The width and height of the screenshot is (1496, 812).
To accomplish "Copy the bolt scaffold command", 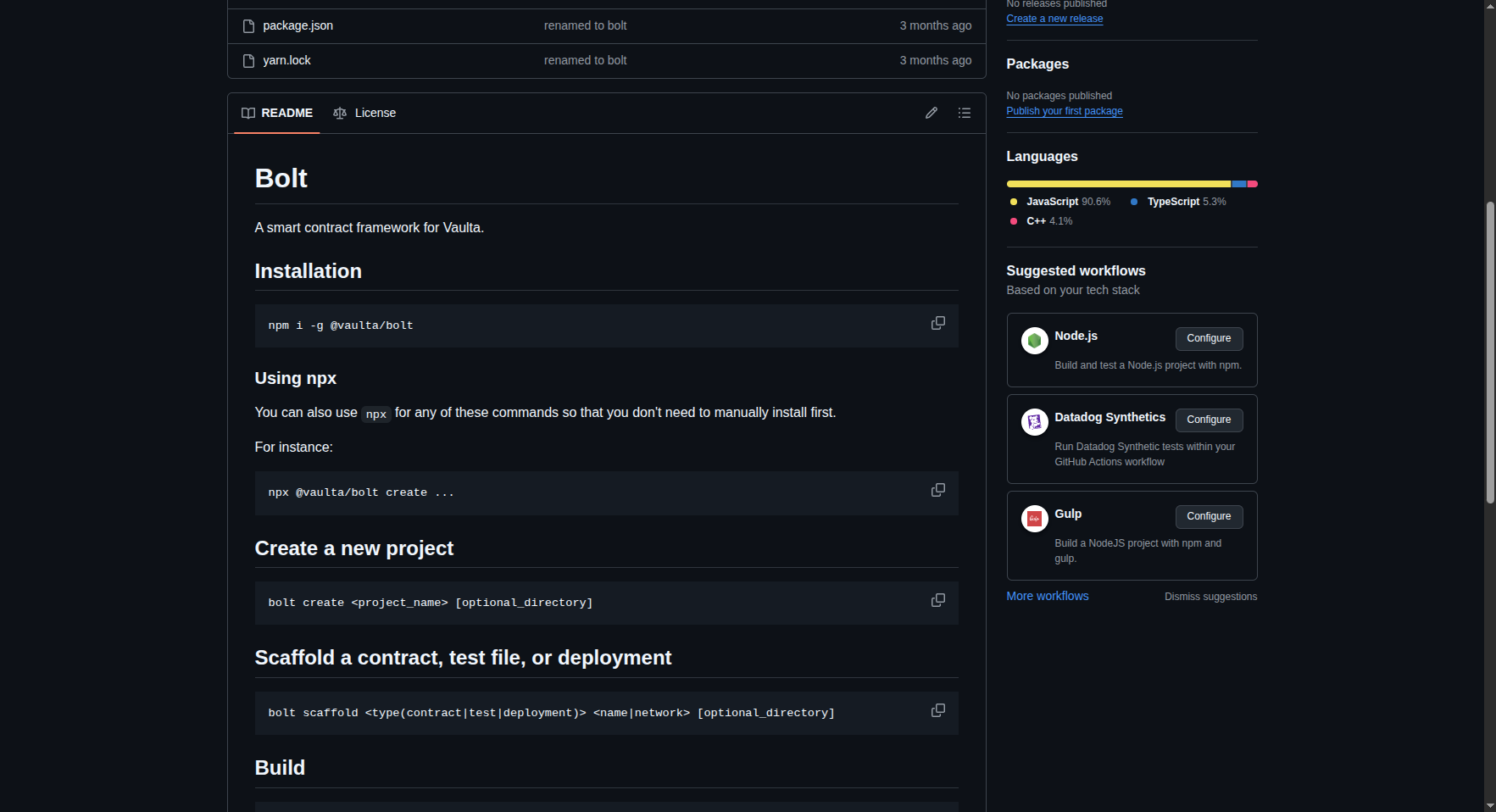I will pyautogui.click(x=937, y=710).
